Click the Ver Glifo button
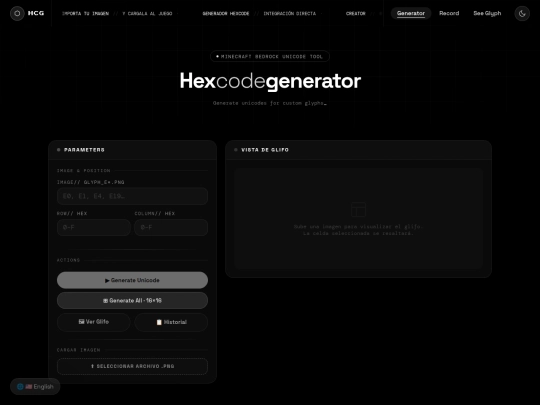Image resolution: width=540 pixels, height=405 pixels. 94,322
